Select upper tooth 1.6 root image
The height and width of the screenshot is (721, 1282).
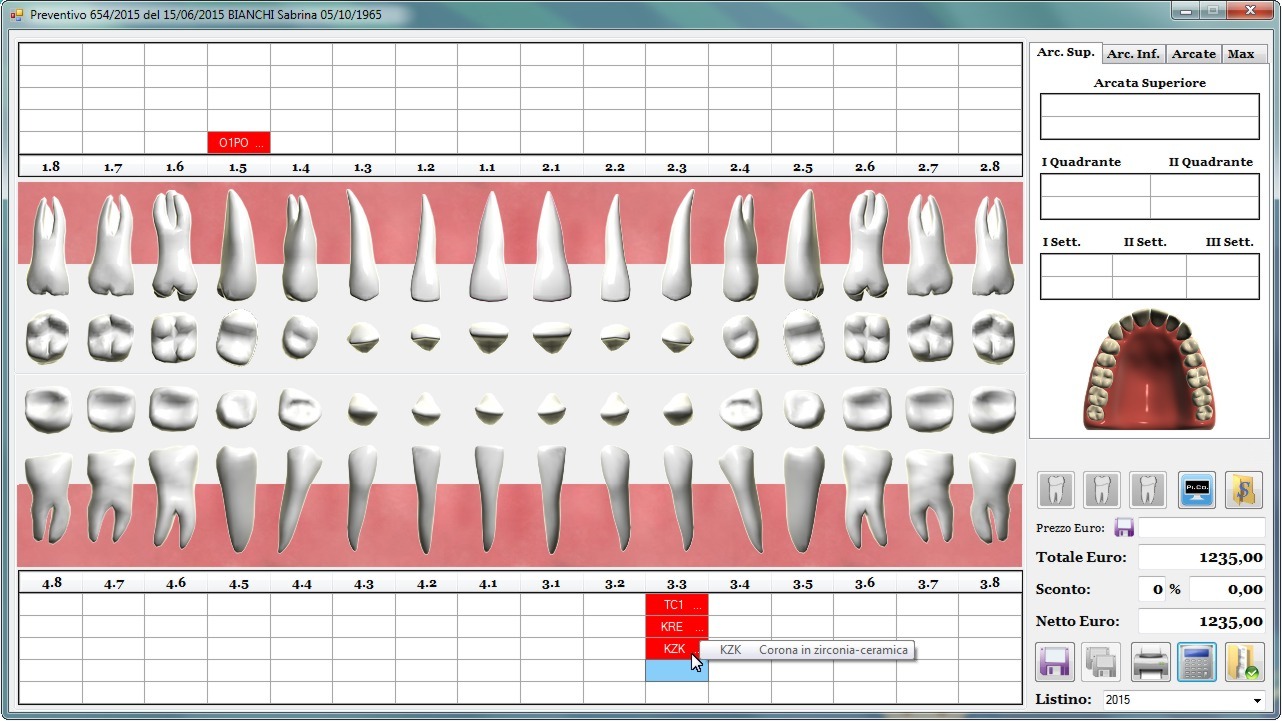pyautogui.click(x=174, y=243)
